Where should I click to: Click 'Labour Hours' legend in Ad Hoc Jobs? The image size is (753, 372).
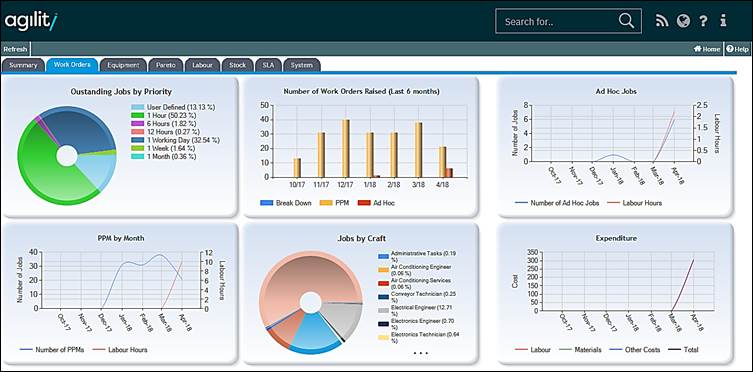tap(642, 203)
